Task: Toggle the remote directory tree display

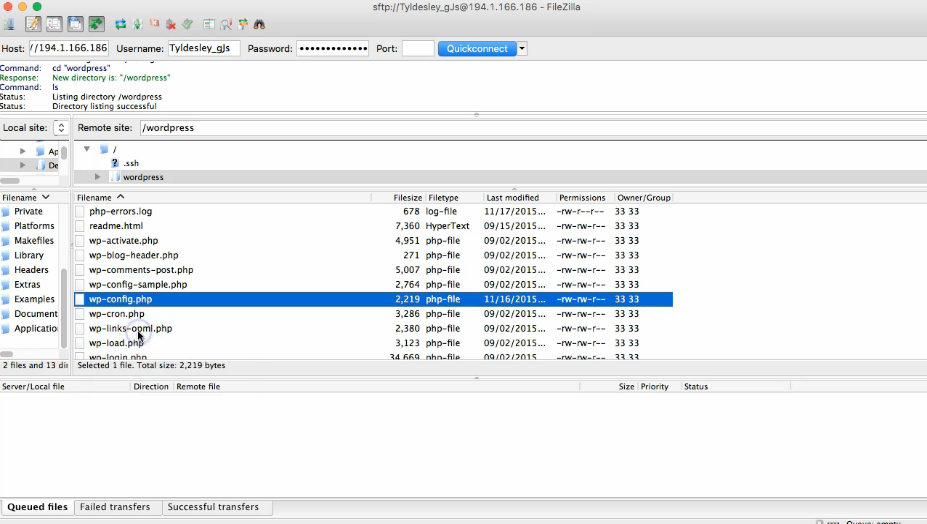Action: coord(75,24)
